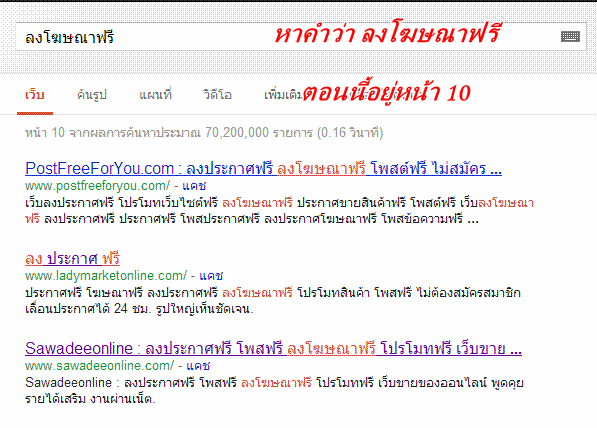Click the www.ladymarketonline.com/ green URL

pos(106,275)
